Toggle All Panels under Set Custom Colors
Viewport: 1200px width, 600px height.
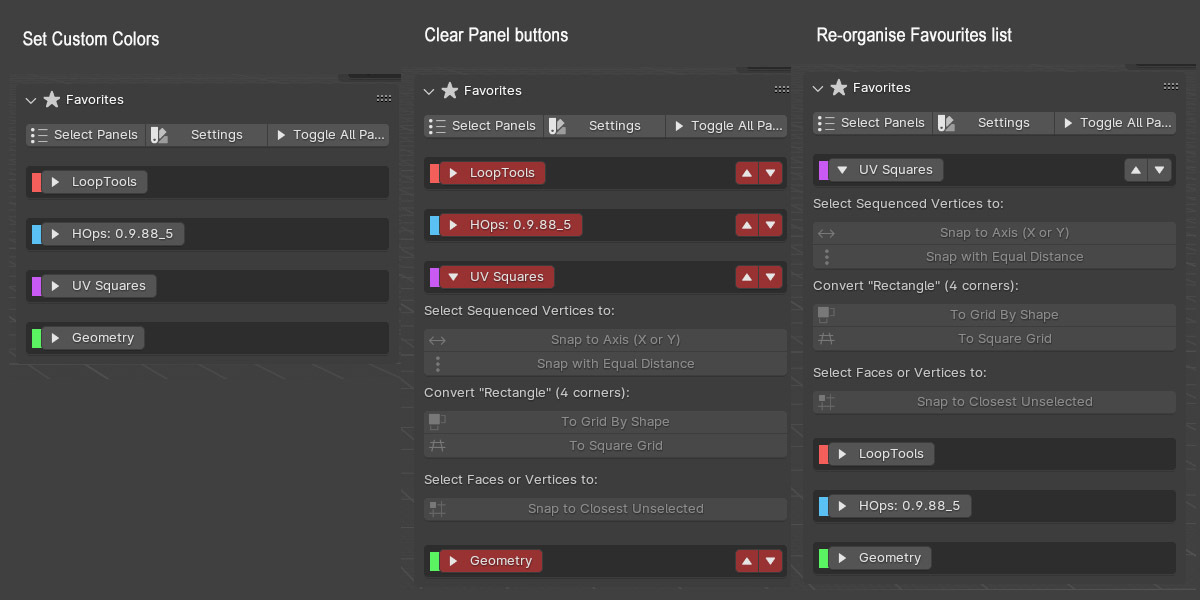pyautogui.click(x=328, y=135)
